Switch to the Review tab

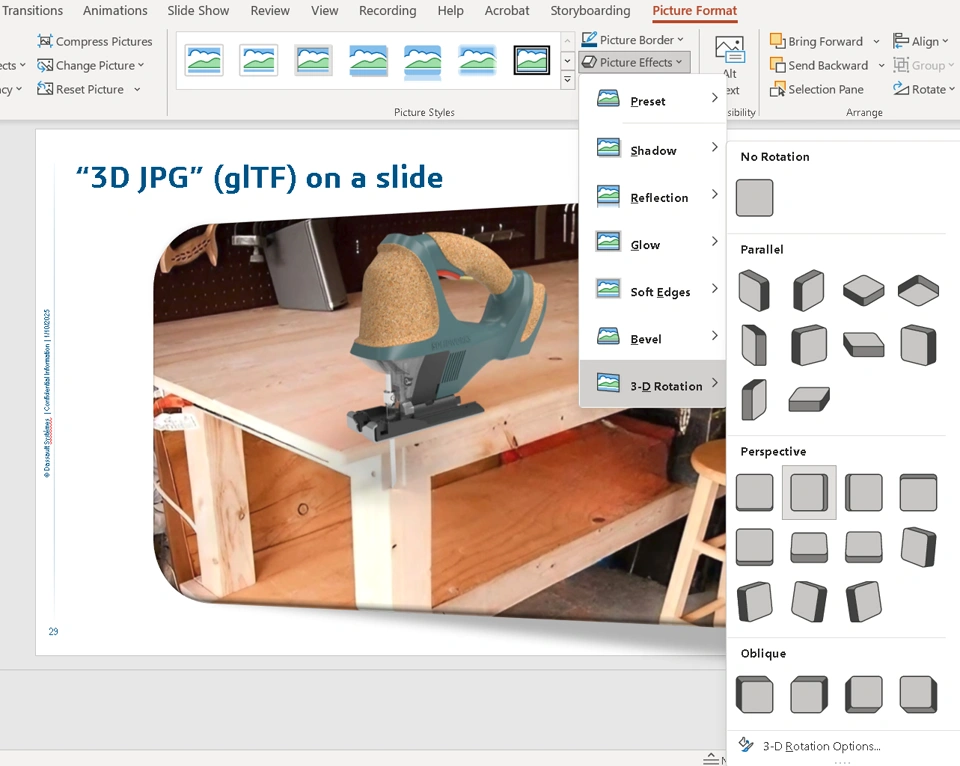(270, 10)
